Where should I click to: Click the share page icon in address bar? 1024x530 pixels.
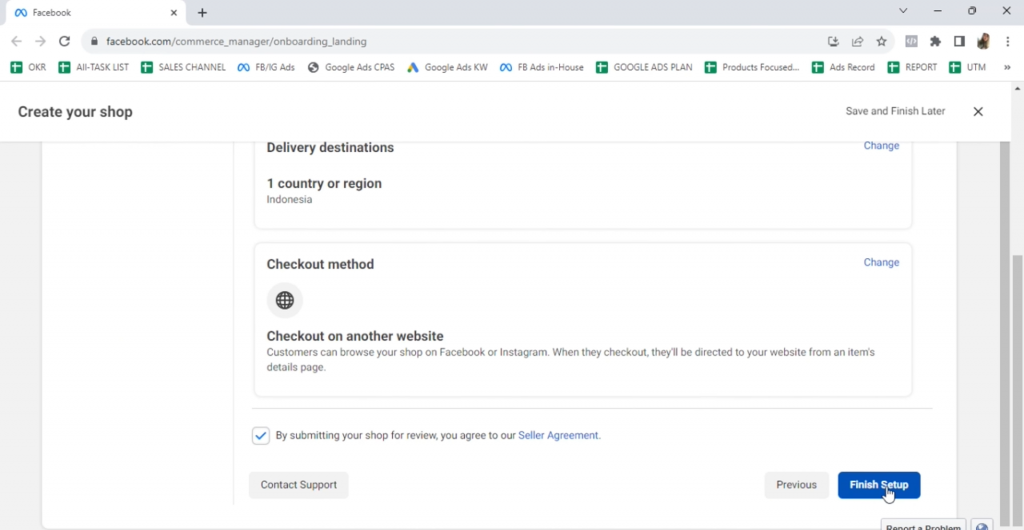tap(857, 41)
